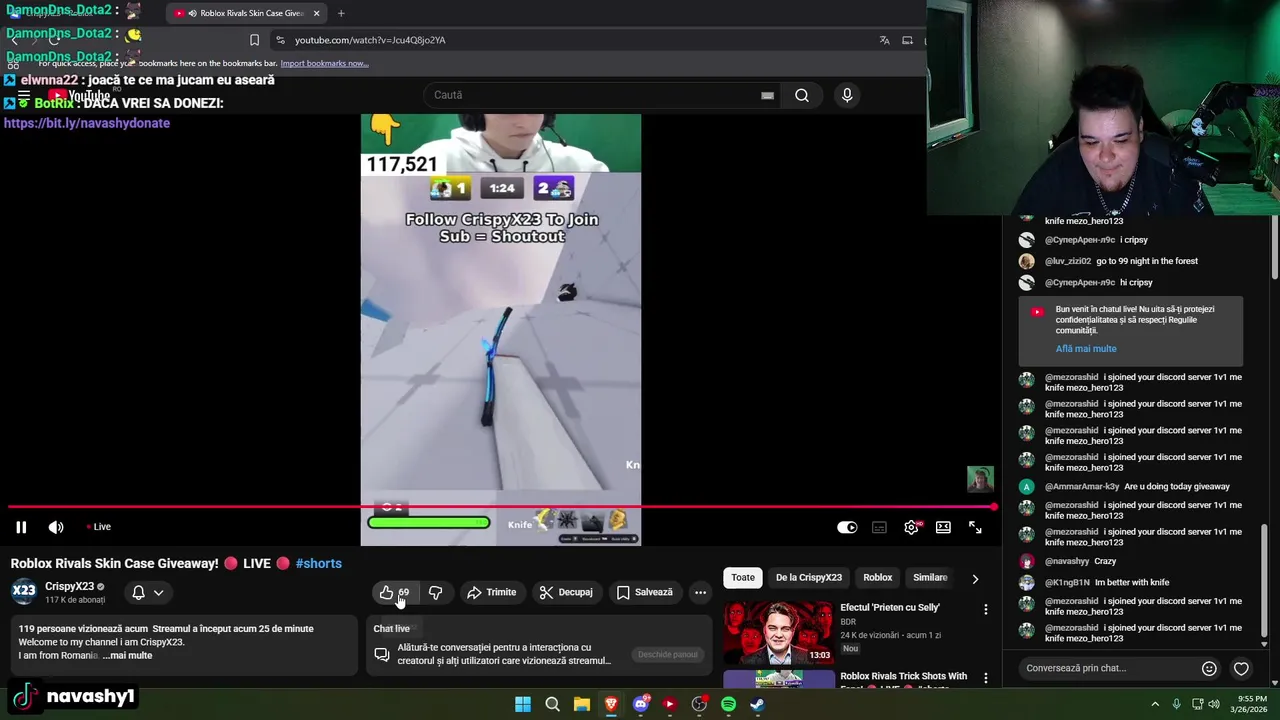The image size is (1280, 720).
Task: Select the Roblox filter chip
Action: [x=878, y=577]
